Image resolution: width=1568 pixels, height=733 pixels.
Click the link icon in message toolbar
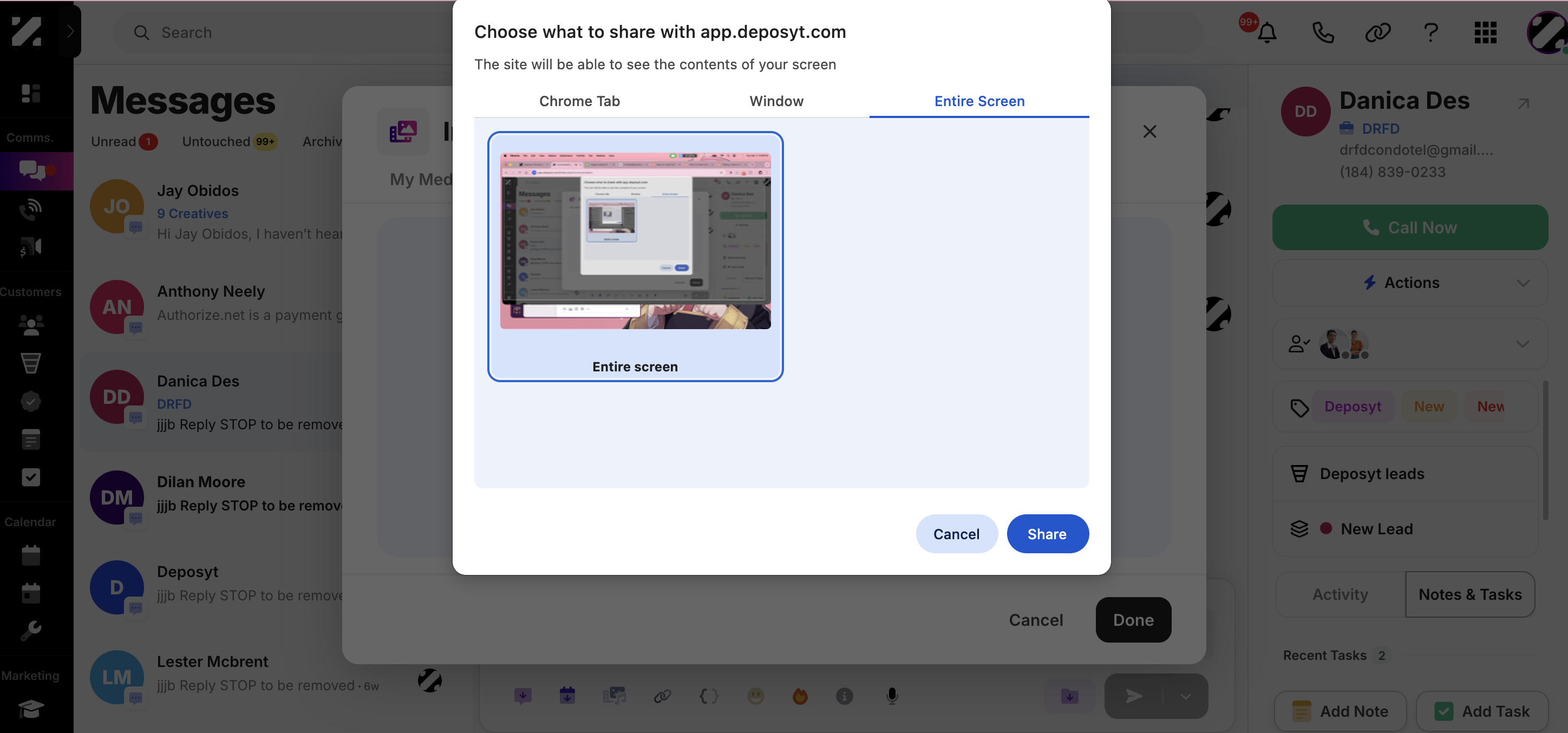[x=662, y=696]
